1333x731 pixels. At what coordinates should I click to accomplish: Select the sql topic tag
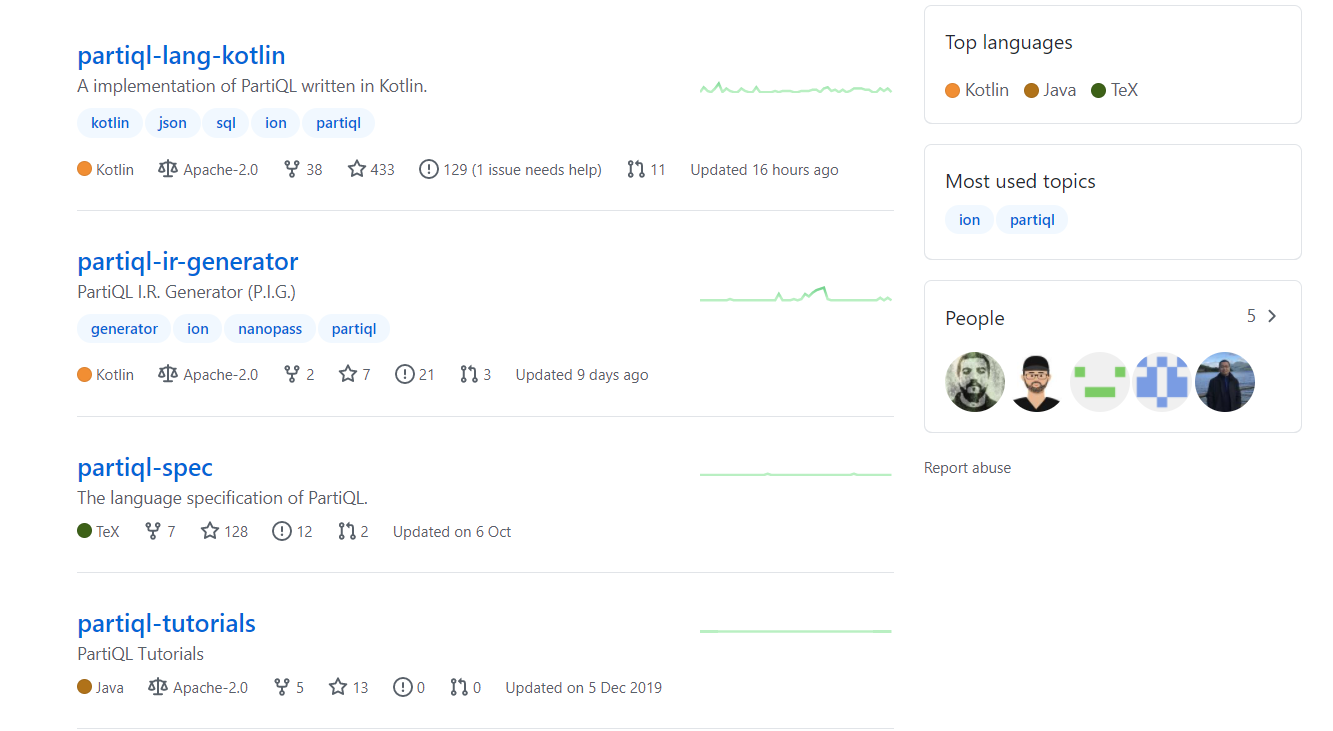point(226,123)
